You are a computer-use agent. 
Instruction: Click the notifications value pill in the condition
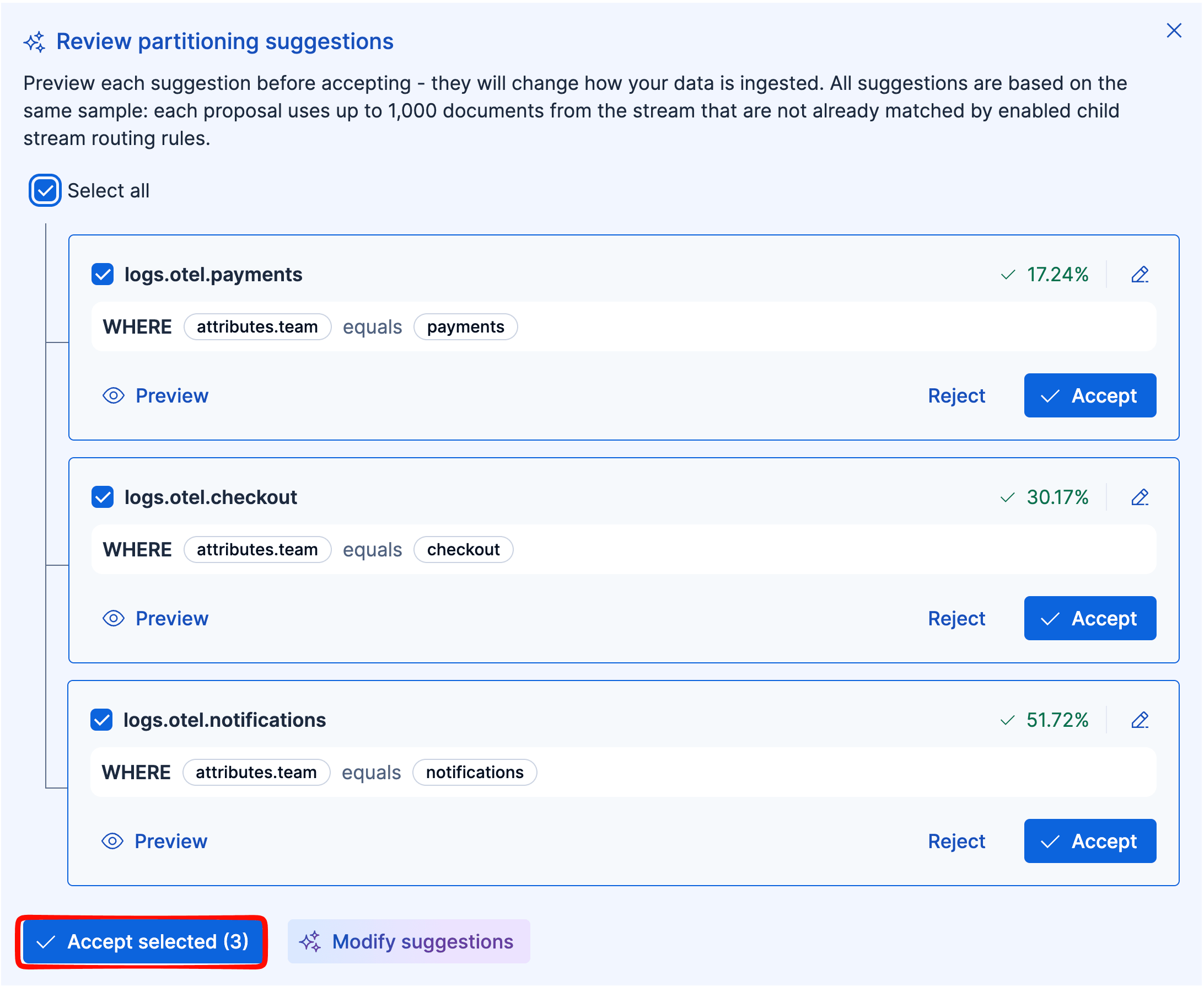point(475,772)
